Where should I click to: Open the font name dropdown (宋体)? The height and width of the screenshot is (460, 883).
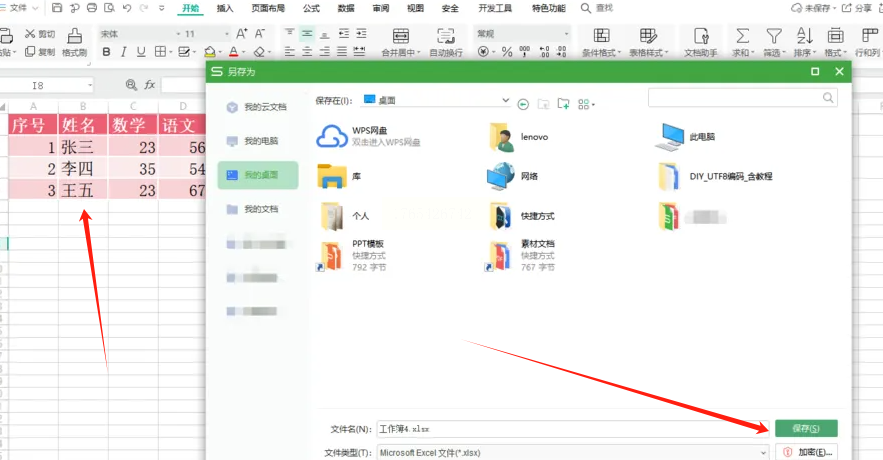[178, 34]
